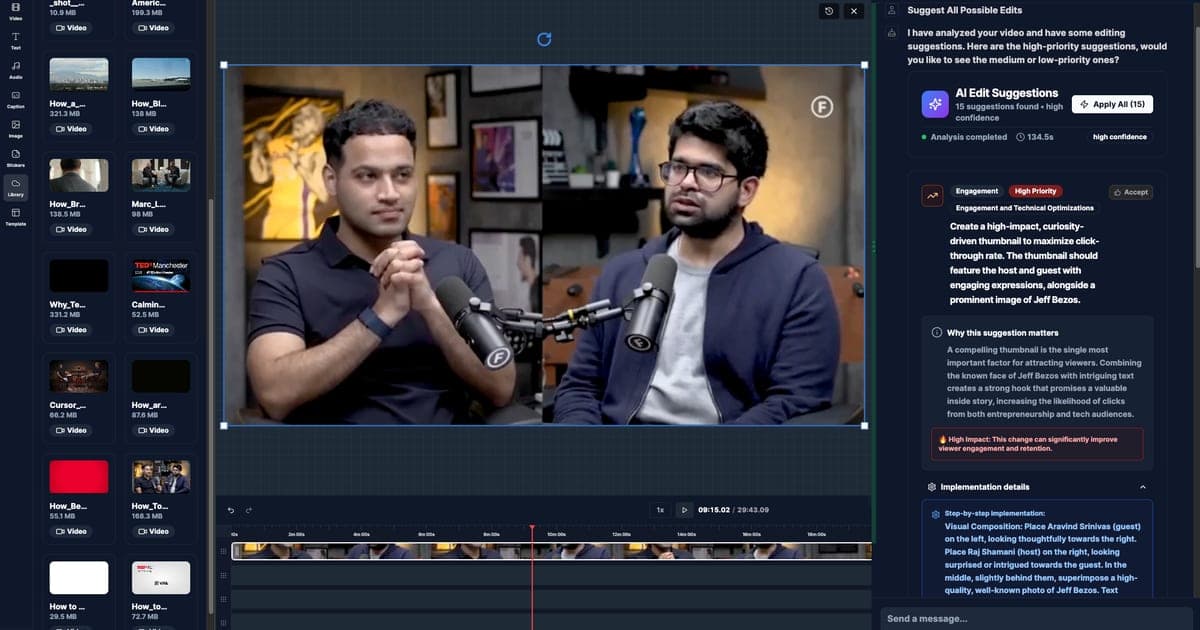Open the Audio tool in sidebar

pos(16,70)
